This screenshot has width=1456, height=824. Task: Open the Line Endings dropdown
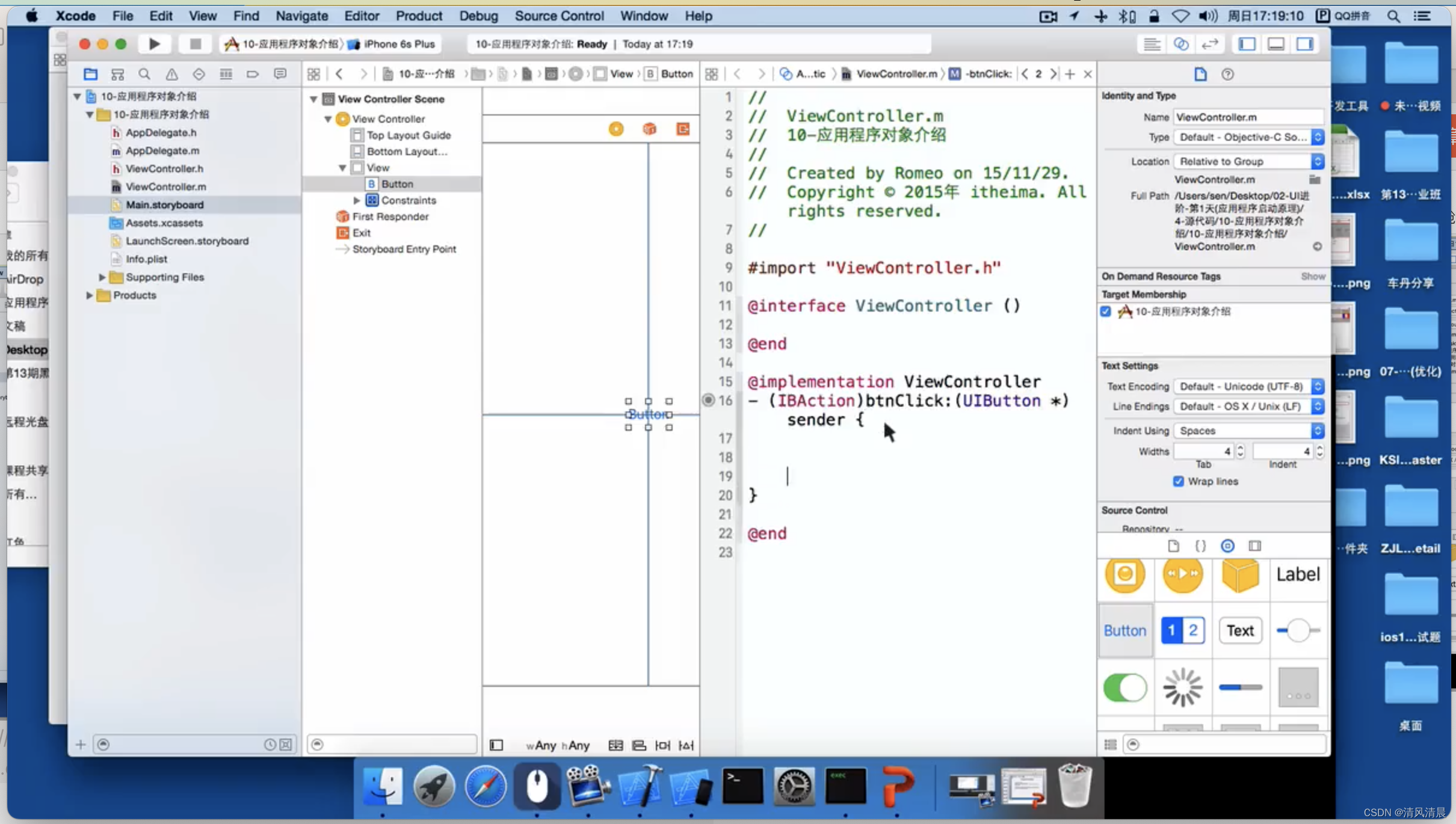[1248, 407]
